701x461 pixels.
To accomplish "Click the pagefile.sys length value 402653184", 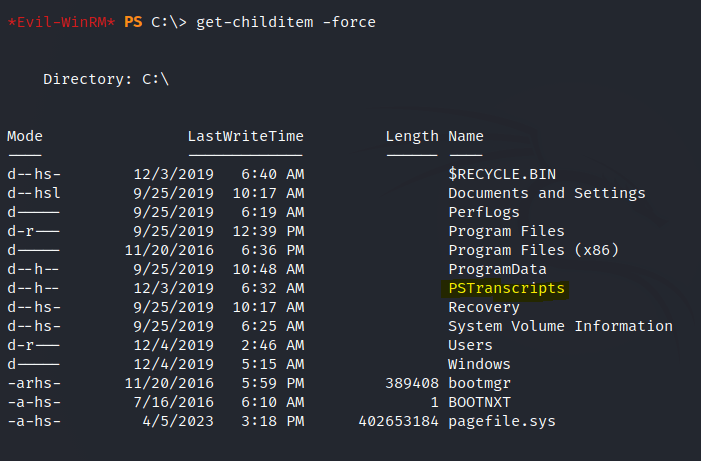I will click(x=399, y=421).
